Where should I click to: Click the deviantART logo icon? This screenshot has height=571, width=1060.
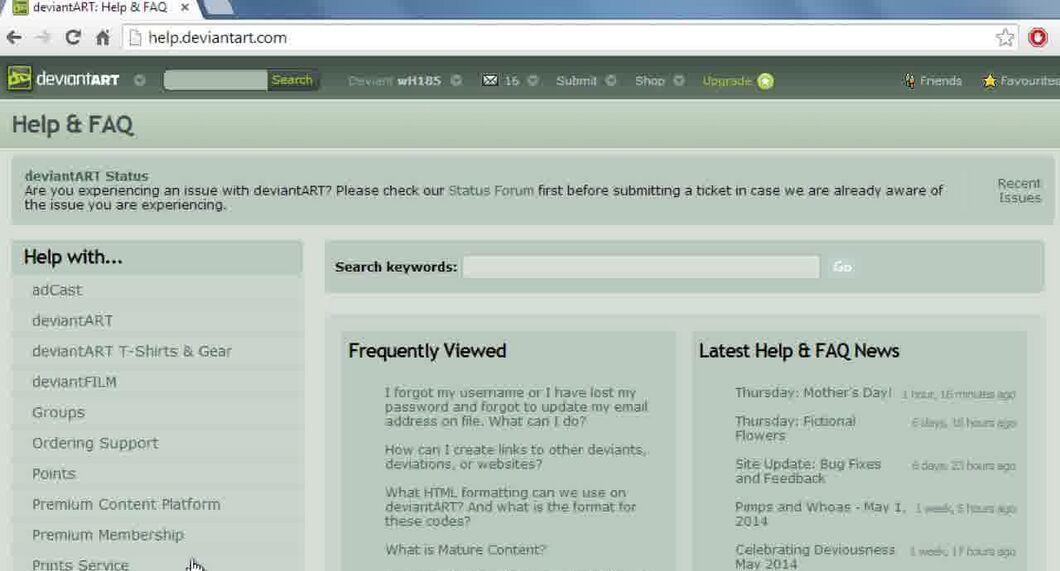pos(20,79)
